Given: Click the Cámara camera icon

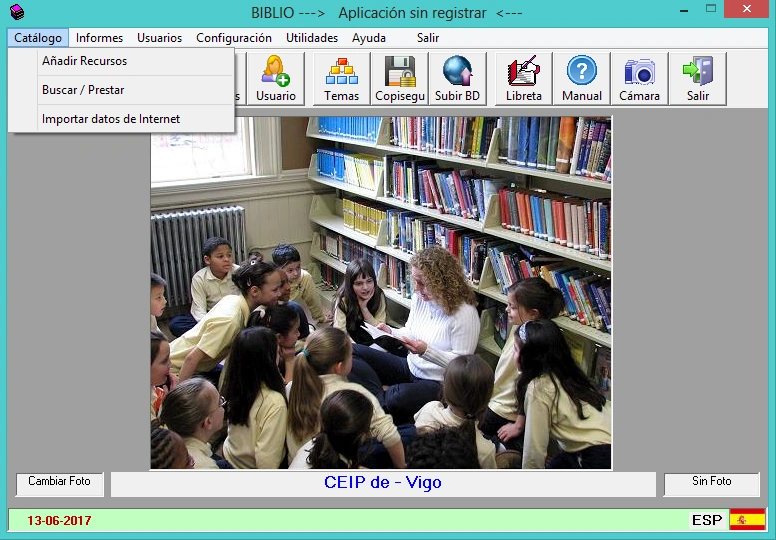Looking at the screenshot, I should click(x=639, y=79).
